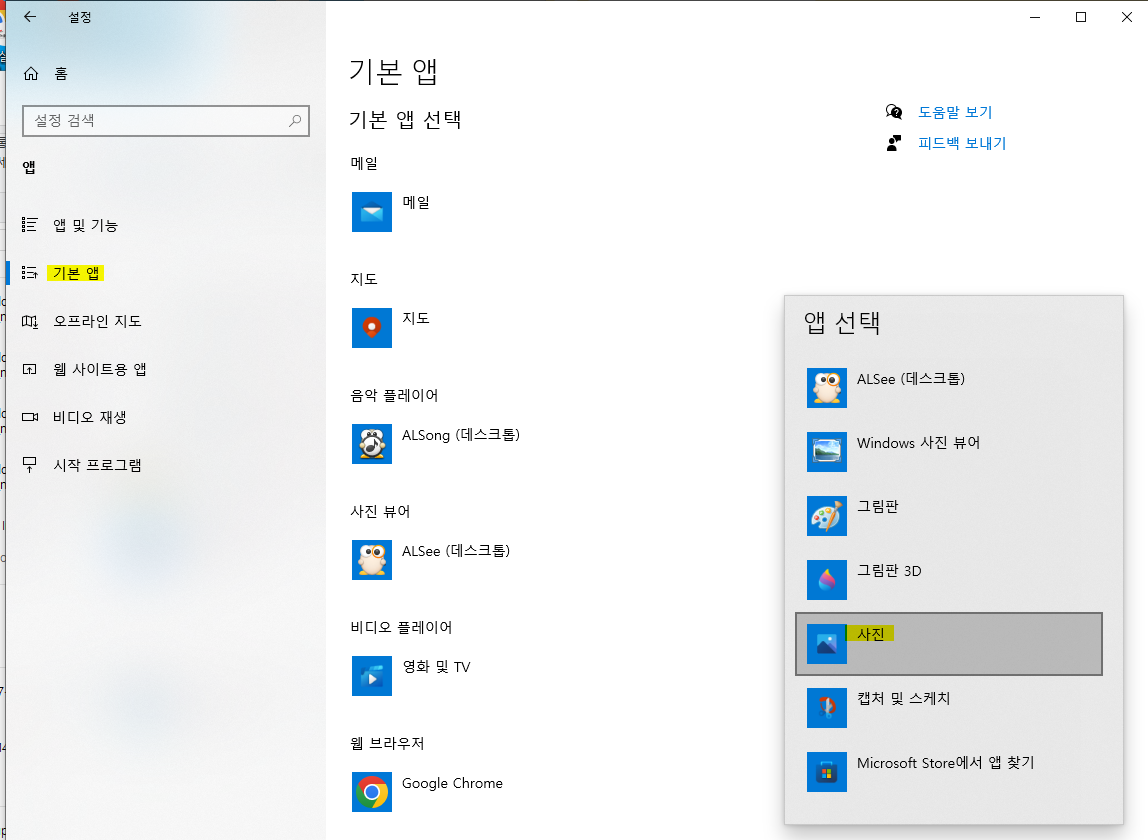1148x840 pixels.
Task: Select ALSee (데스크톱) text in popup
Action: click(911, 379)
